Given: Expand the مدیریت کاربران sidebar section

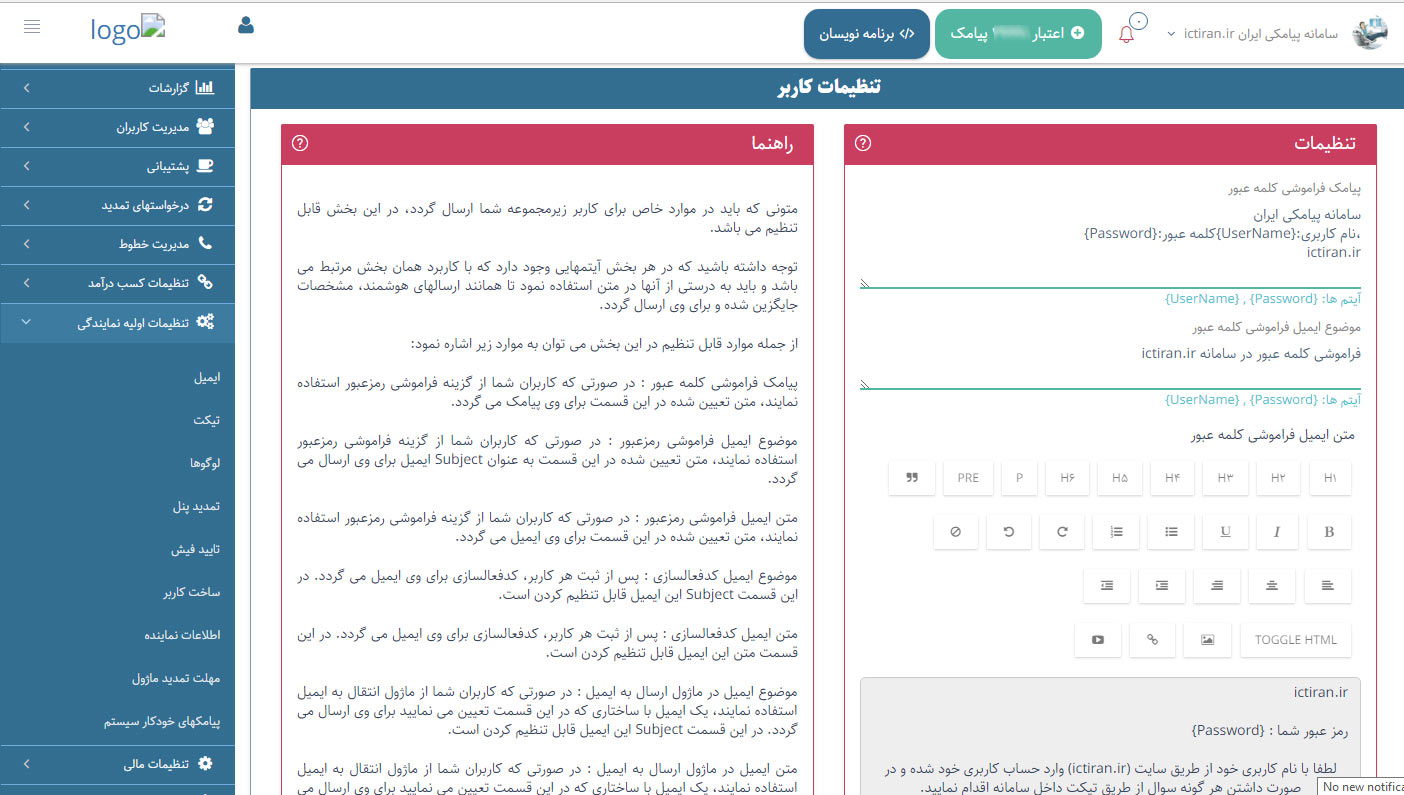Looking at the screenshot, I should pyautogui.click(x=117, y=127).
